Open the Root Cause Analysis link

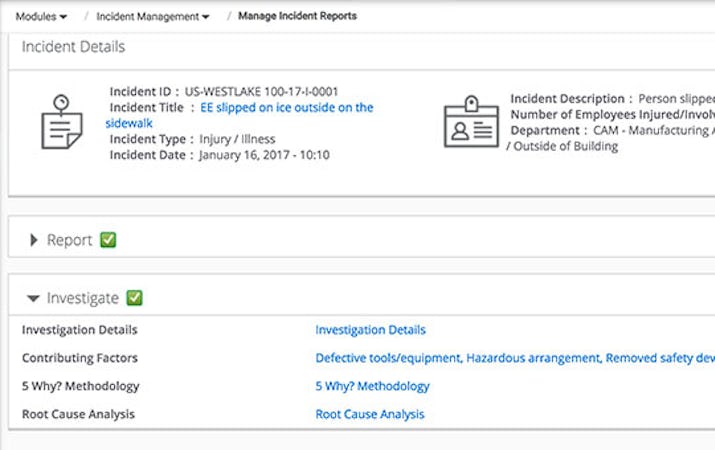pos(370,414)
